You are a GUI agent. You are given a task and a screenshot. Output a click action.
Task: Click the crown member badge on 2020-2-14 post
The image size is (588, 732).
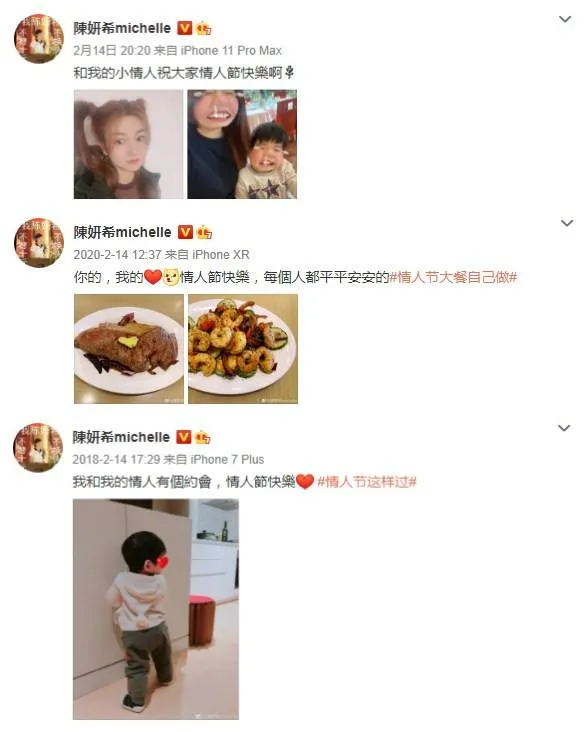coord(204,232)
